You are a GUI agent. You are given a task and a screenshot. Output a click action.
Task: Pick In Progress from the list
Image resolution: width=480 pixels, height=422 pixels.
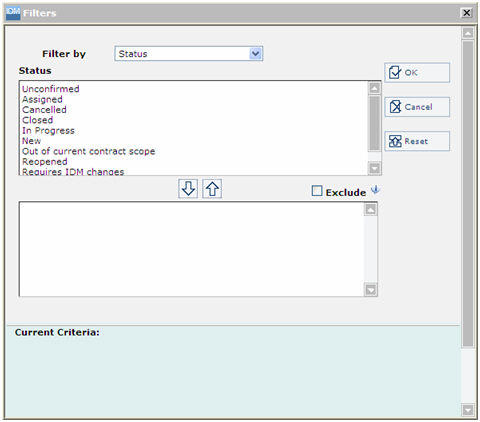(x=48, y=130)
